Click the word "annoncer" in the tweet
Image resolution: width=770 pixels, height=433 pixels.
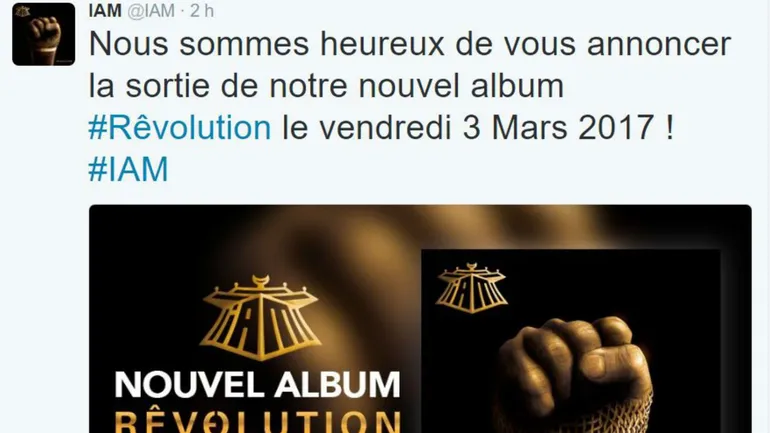click(659, 44)
